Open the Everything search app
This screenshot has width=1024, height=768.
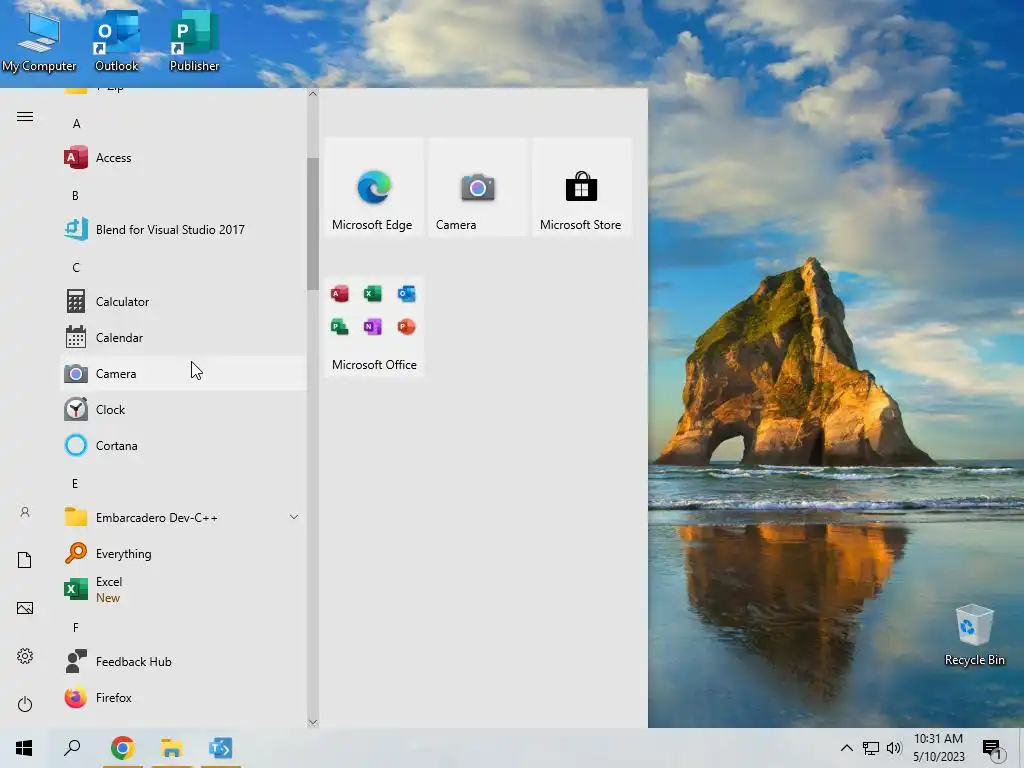[x=183, y=553]
